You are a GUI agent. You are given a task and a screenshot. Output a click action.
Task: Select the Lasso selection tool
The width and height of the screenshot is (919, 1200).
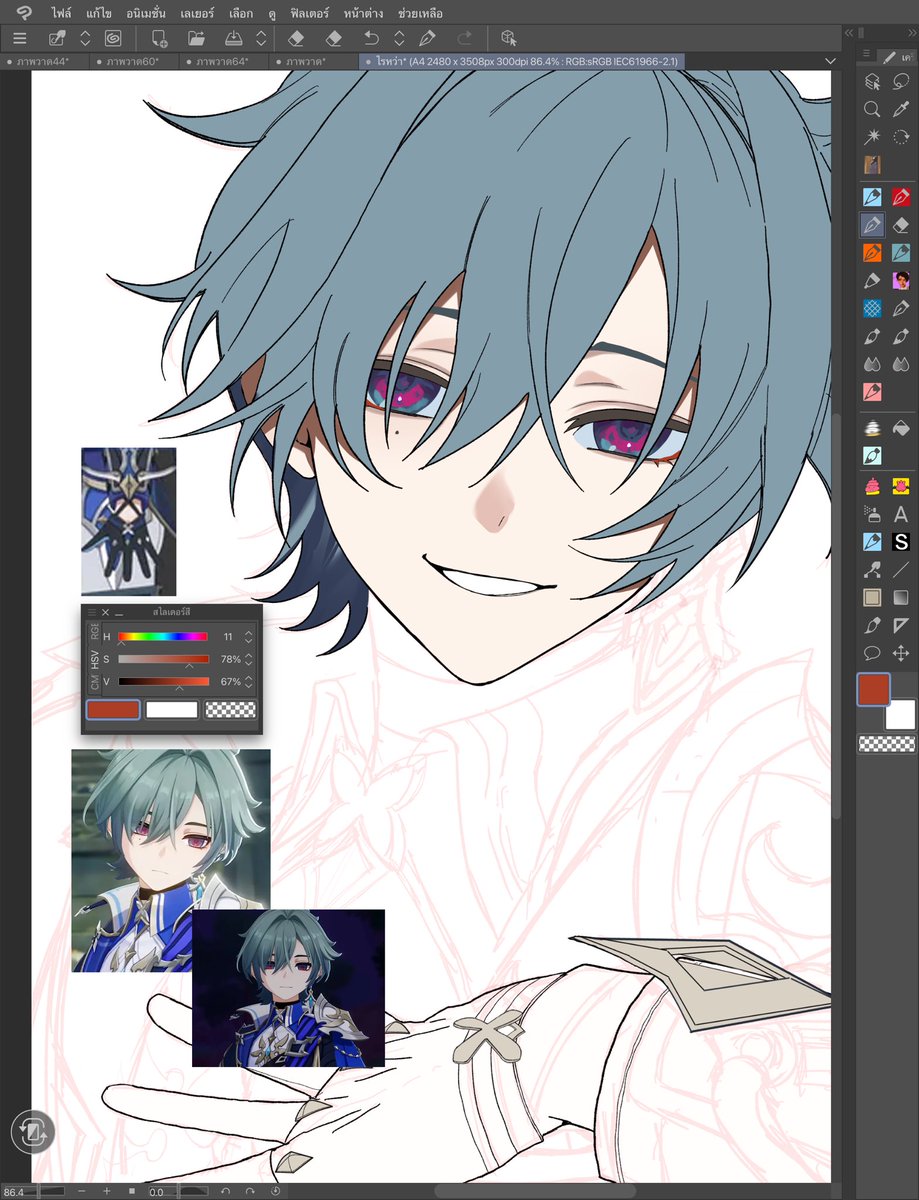pos(900,81)
